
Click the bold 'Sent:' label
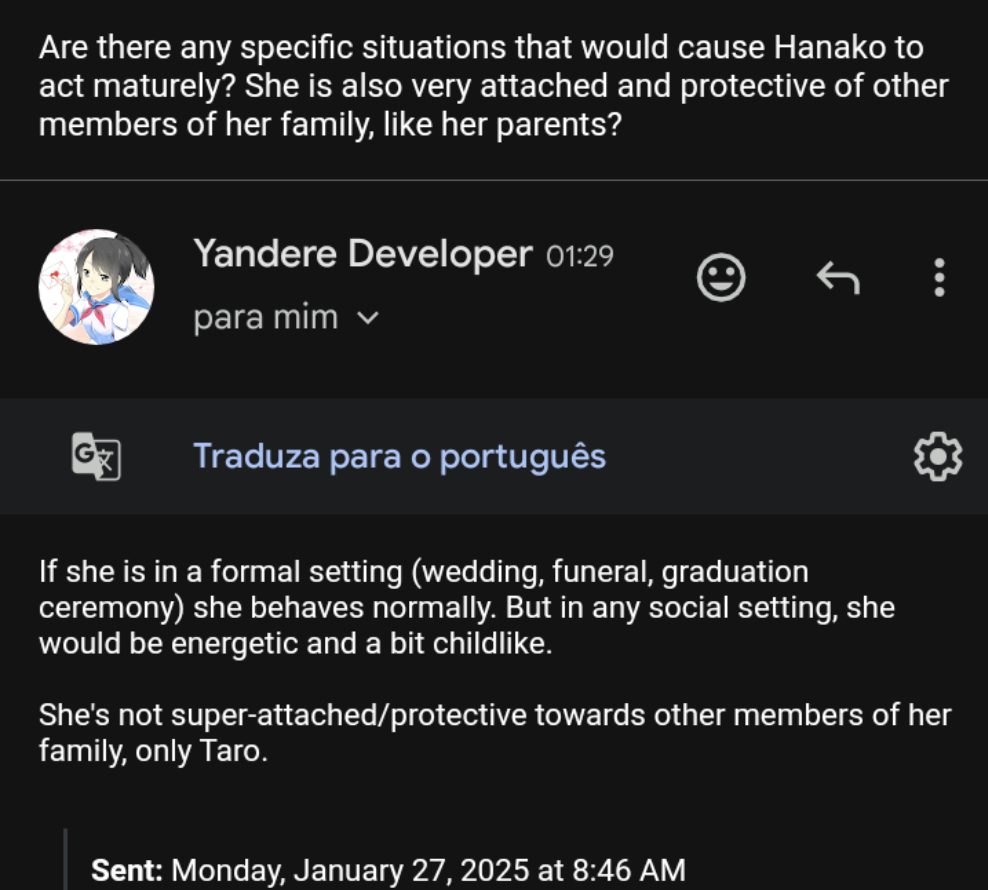coord(127,869)
